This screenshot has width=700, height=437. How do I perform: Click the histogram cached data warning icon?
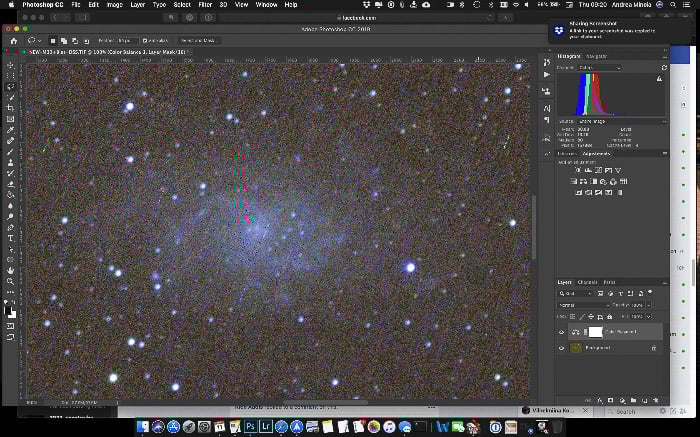point(659,79)
